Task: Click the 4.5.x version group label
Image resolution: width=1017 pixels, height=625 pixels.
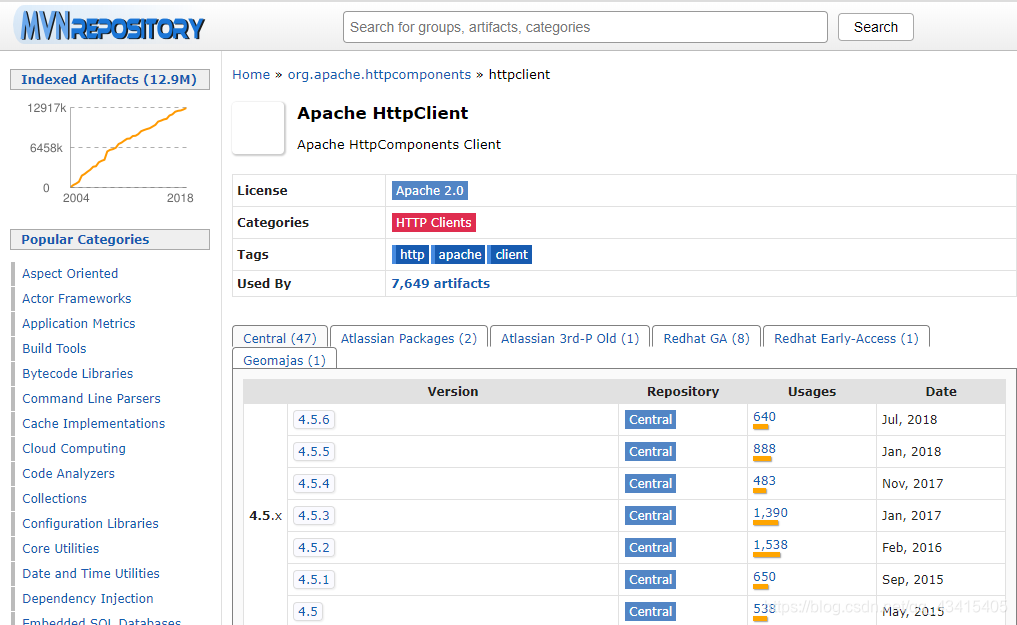Action: [266, 515]
